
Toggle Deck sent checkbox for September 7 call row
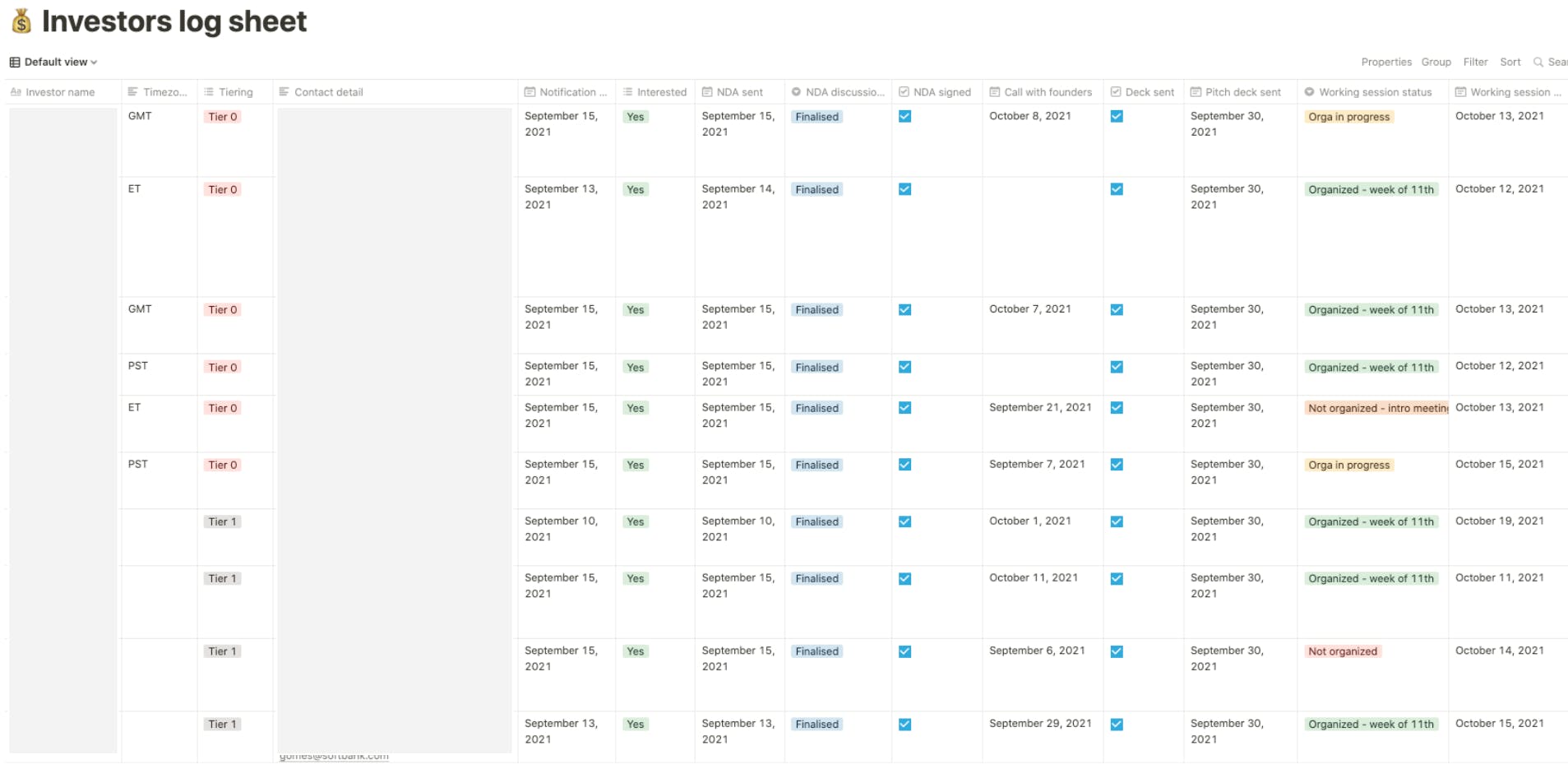1117,465
